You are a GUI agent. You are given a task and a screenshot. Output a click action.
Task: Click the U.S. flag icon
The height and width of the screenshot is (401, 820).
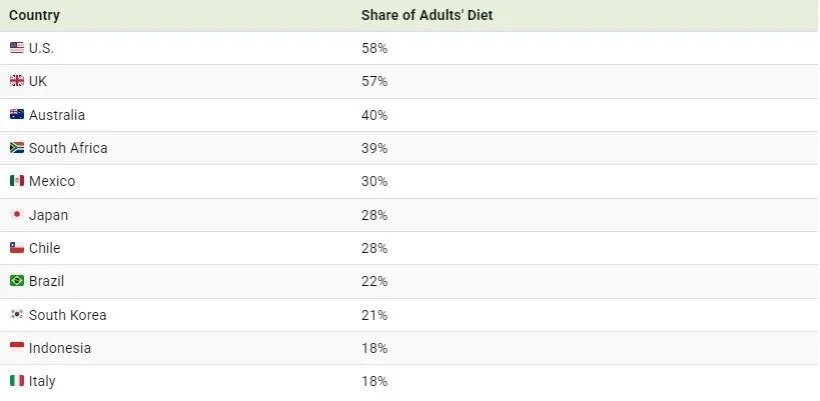17,48
